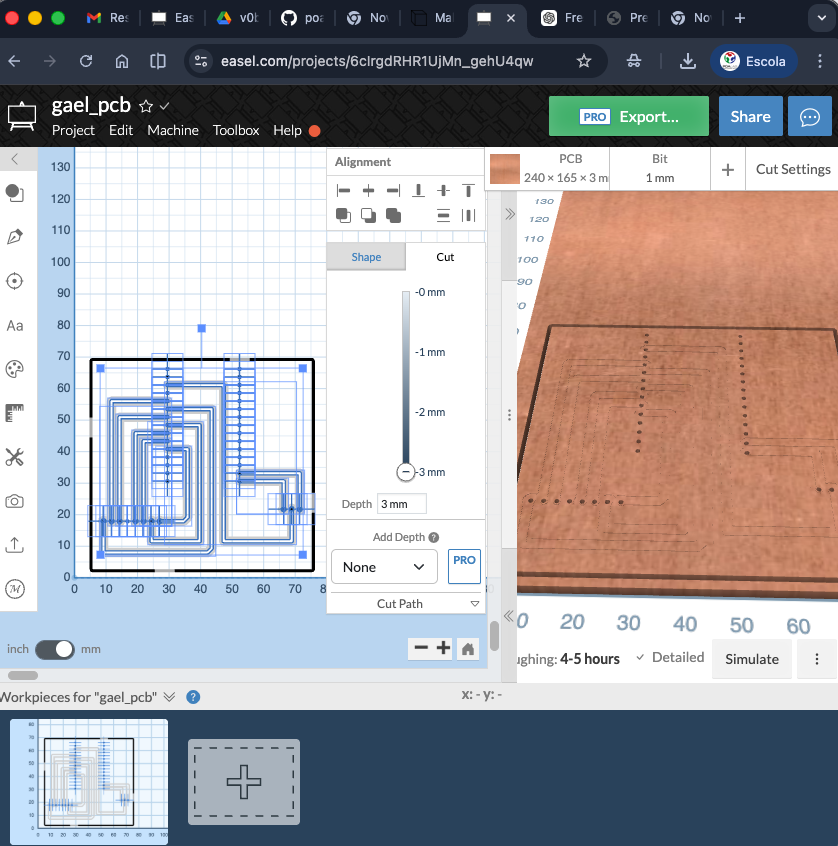This screenshot has height=846, width=838.
Task: Open the Toolbox menu
Action: pyautogui.click(x=236, y=131)
